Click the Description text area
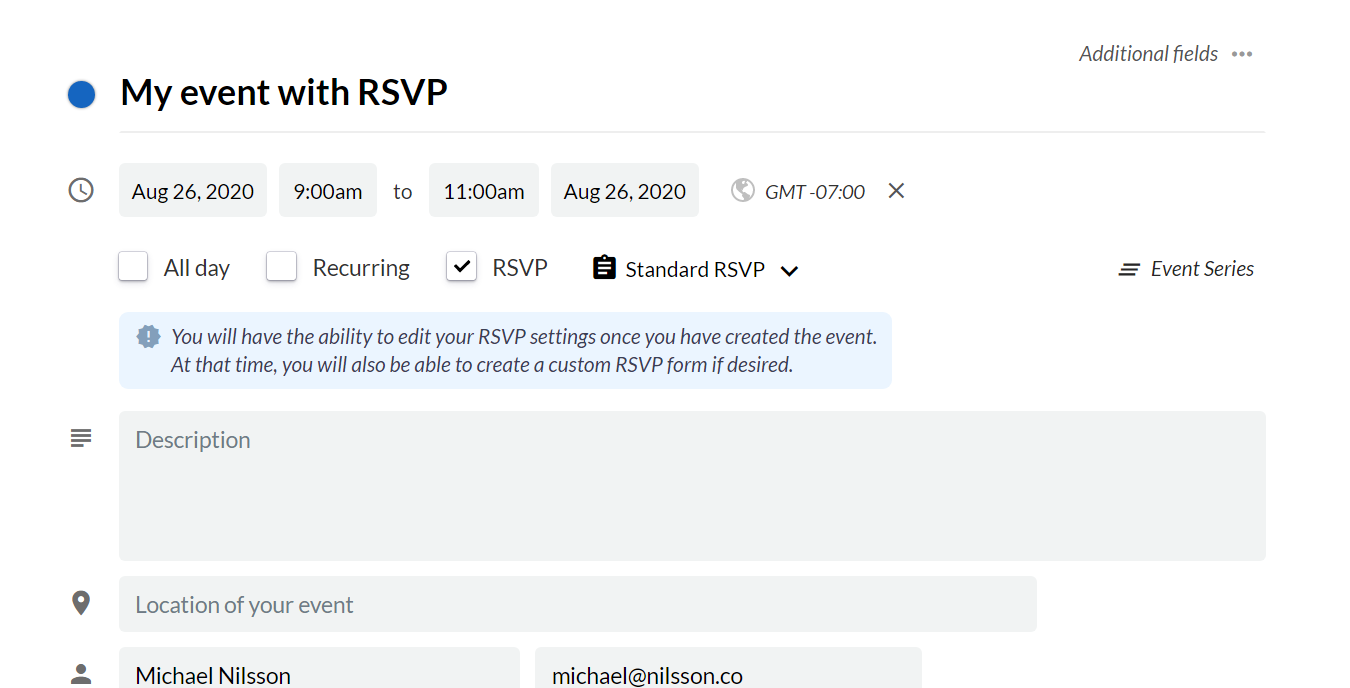1350x688 pixels. (692, 486)
